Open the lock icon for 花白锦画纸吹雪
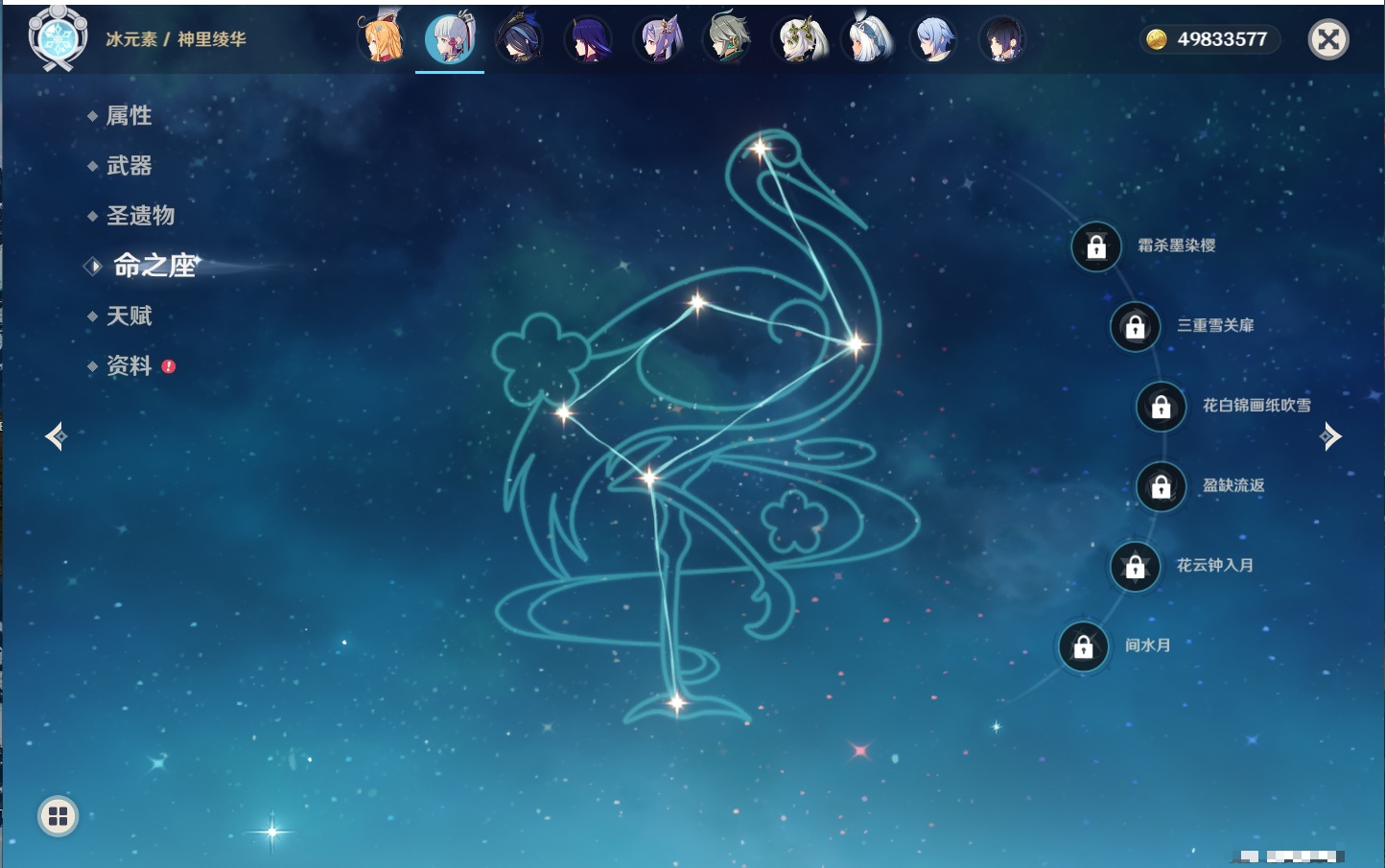This screenshot has height=868, width=1385. [x=1162, y=407]
